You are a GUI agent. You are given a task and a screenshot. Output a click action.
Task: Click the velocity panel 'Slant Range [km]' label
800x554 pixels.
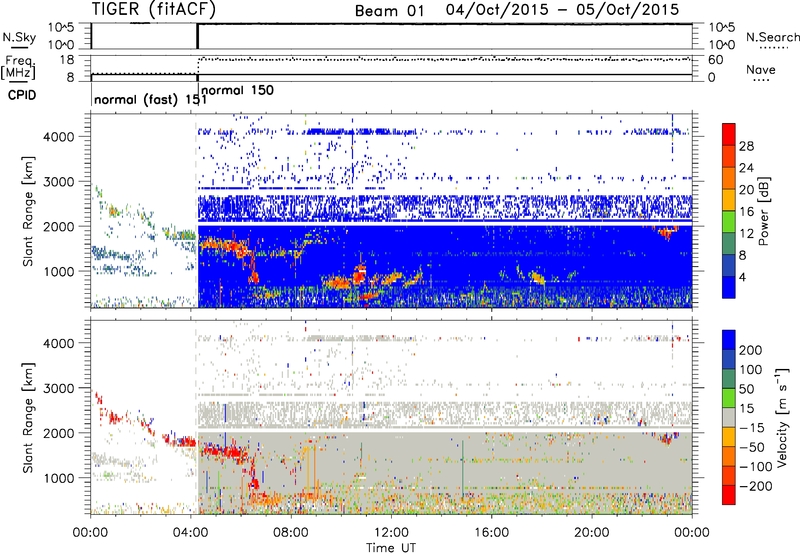[x=28, y=418]
